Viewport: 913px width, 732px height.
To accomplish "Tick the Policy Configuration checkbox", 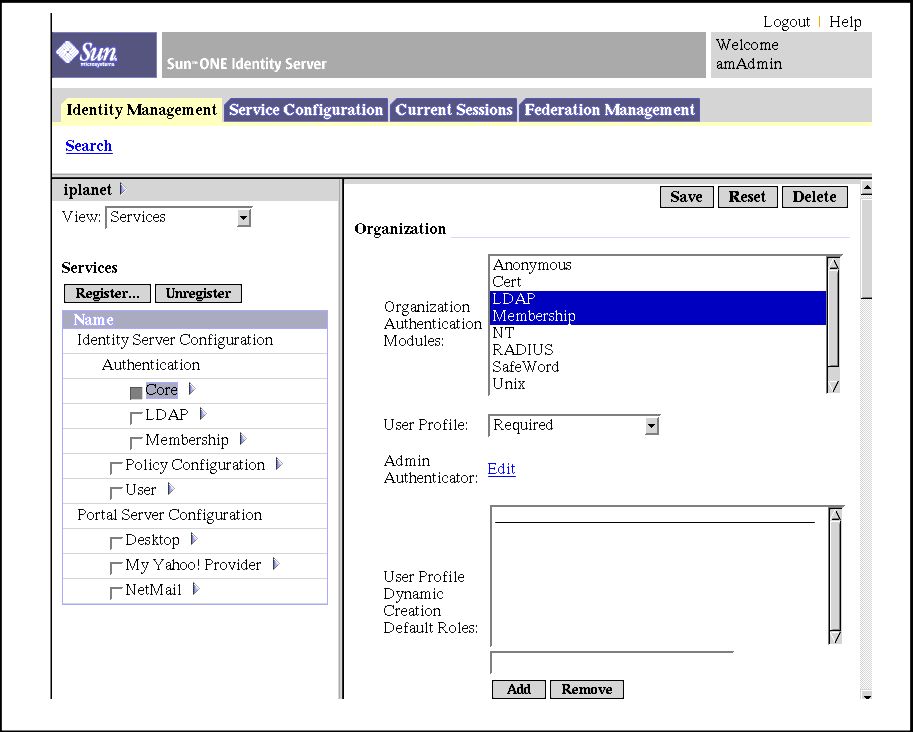I will tap(116, 468).
